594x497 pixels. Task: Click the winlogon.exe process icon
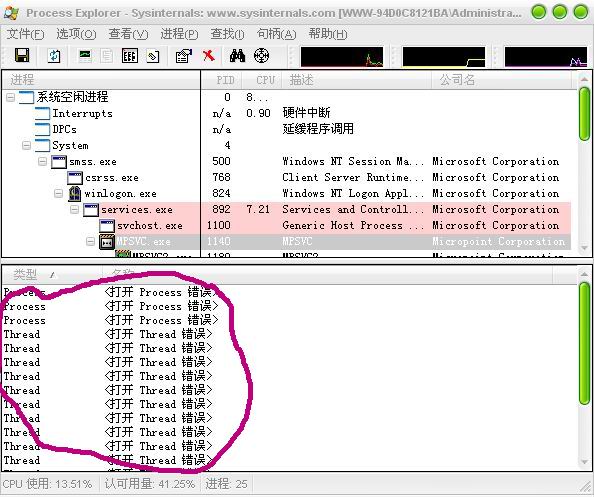click(75, 194)
